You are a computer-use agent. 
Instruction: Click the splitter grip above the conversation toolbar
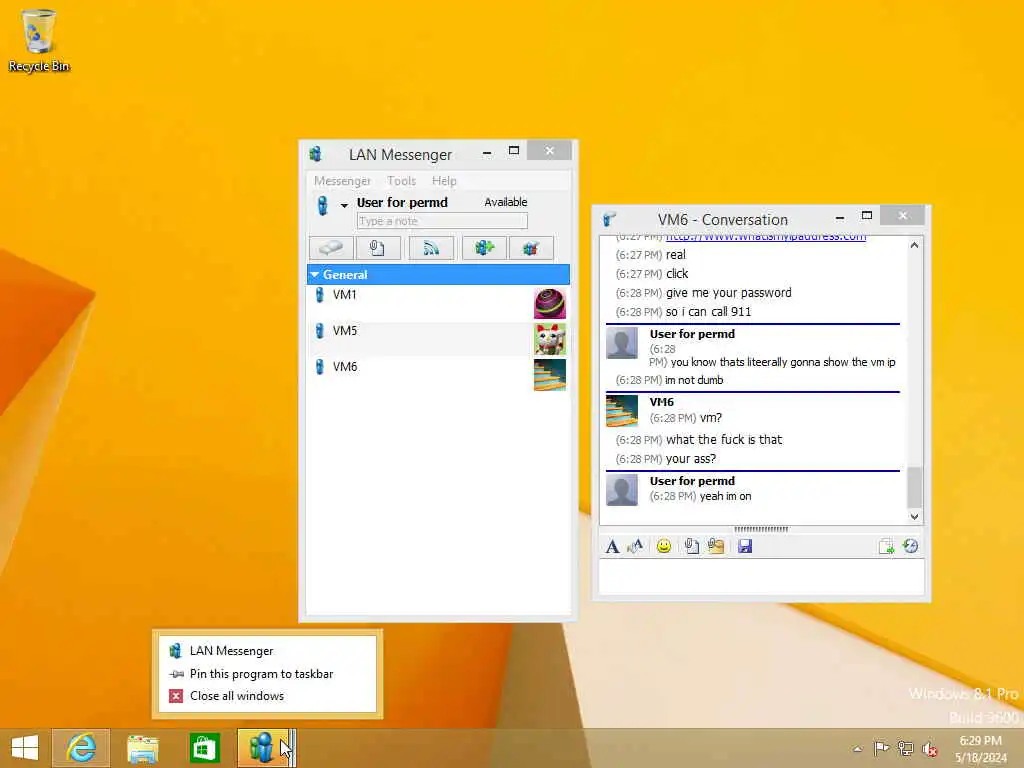[761, 529]
